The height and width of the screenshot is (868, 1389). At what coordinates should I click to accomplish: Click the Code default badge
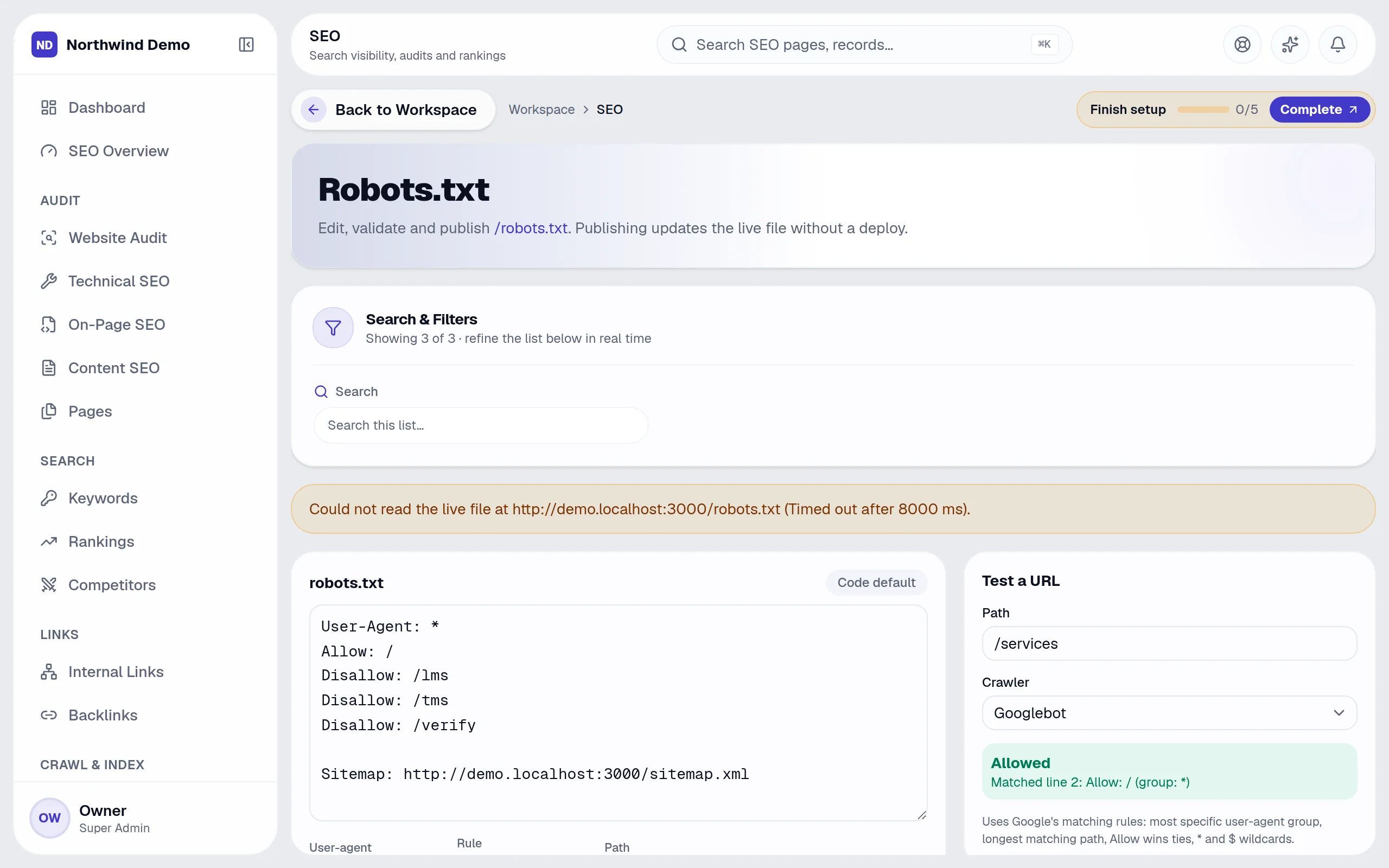[876, 583]
